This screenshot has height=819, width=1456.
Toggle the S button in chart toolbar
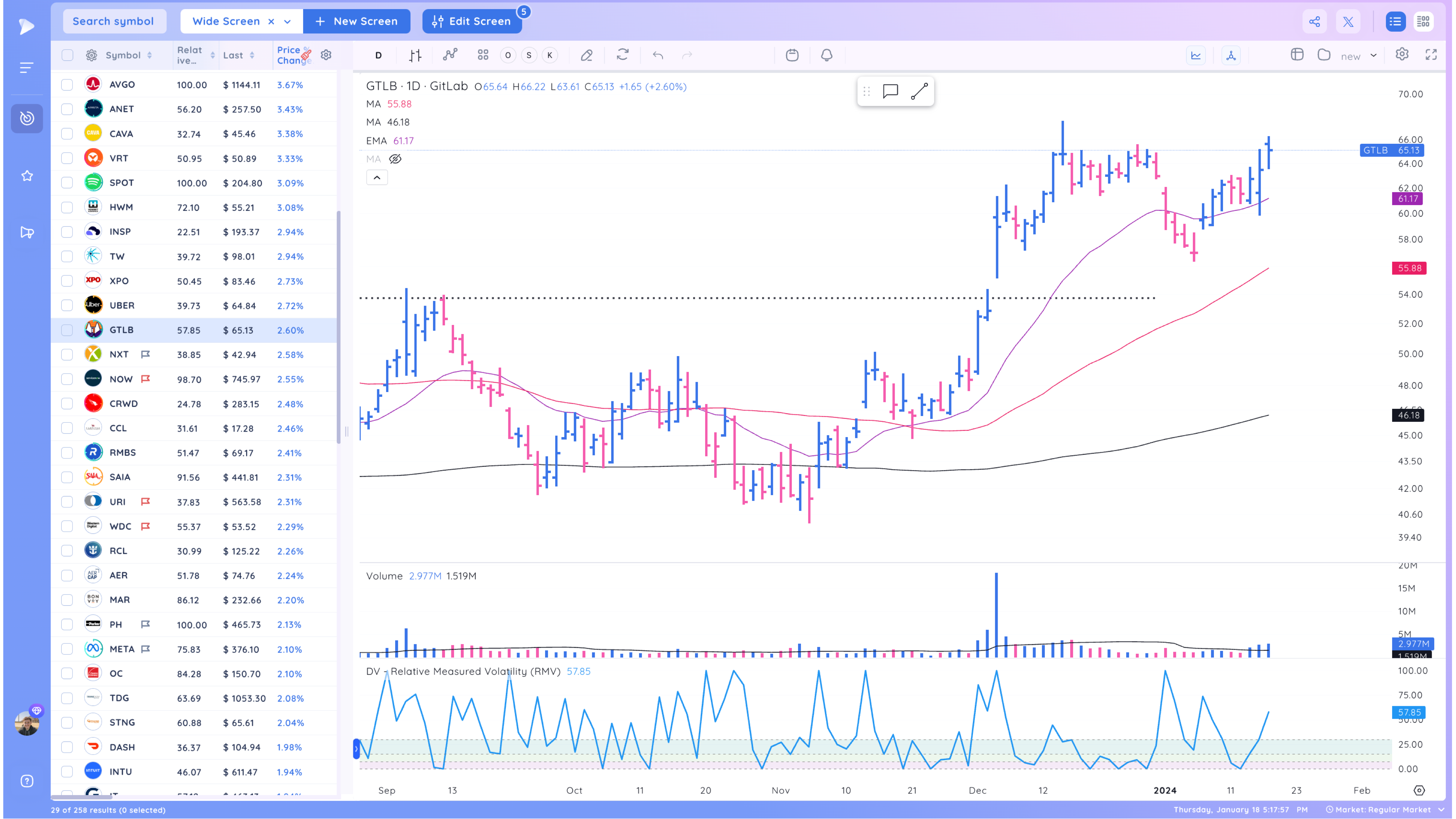coord(529,55)
